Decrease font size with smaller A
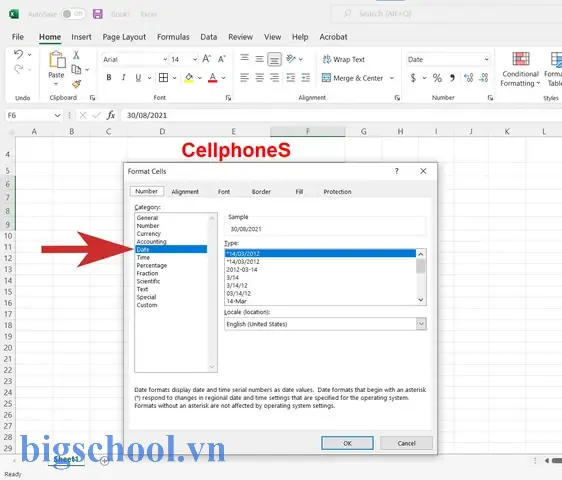 [222, 59]
